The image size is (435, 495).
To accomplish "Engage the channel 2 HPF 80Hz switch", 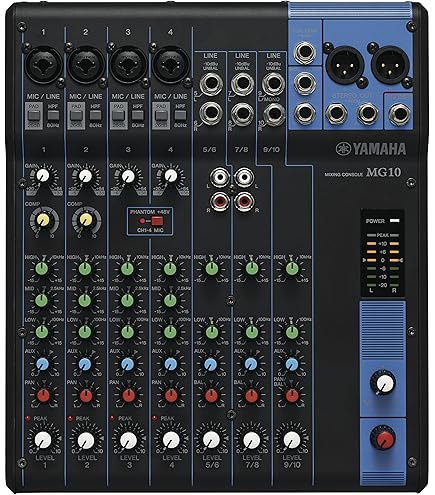I will point(95,116).
